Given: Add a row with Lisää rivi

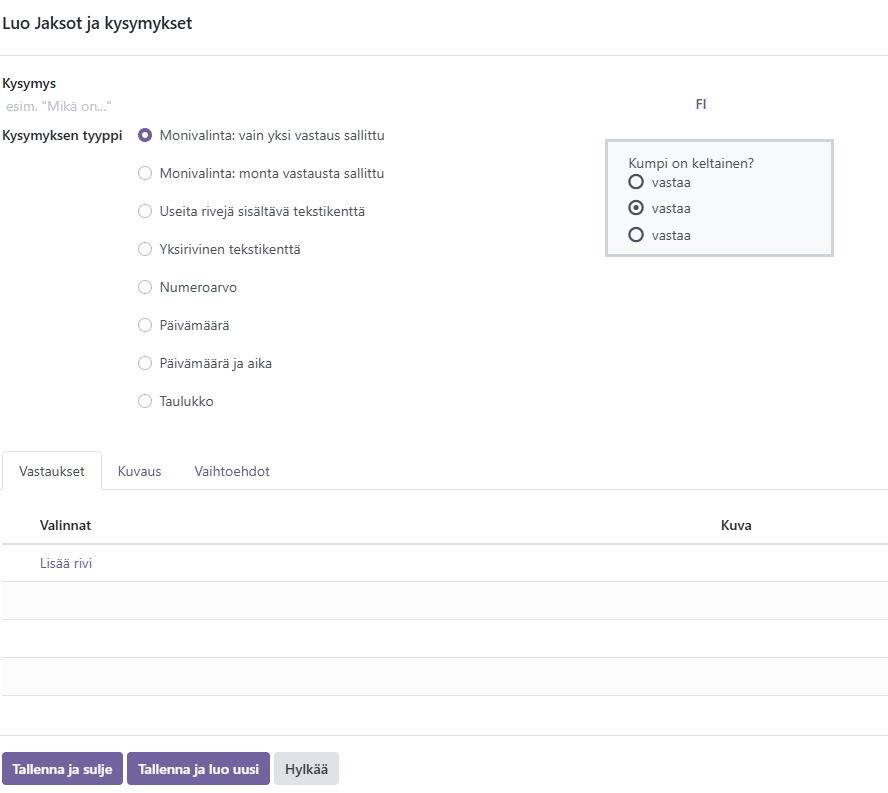Looking at the screenshot, I should [66, 563].
